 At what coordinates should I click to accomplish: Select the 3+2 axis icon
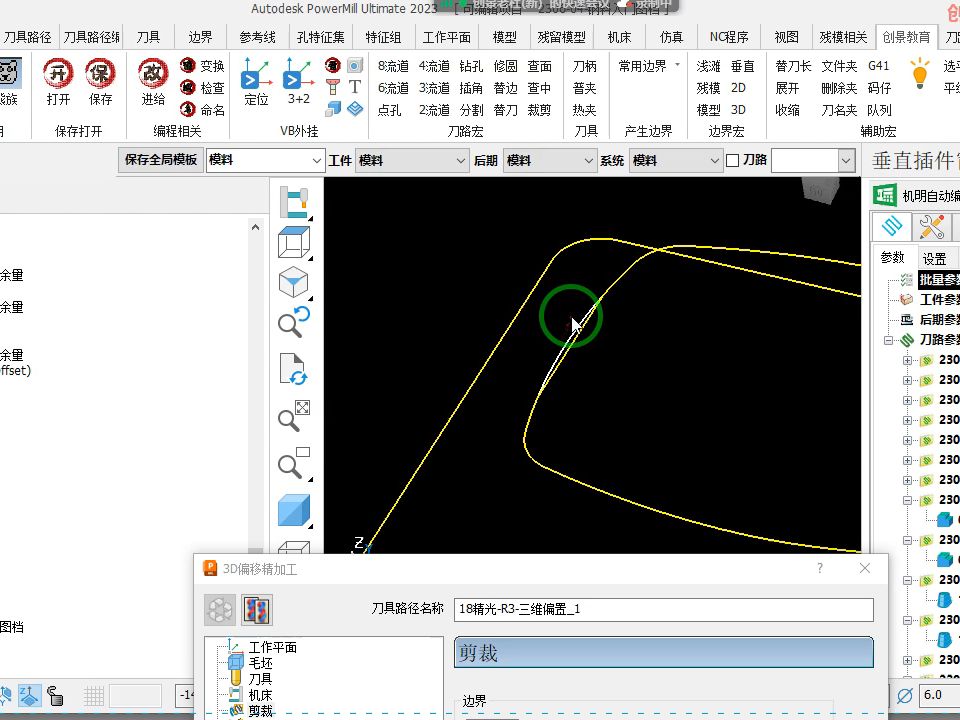(x=298, y=74)
